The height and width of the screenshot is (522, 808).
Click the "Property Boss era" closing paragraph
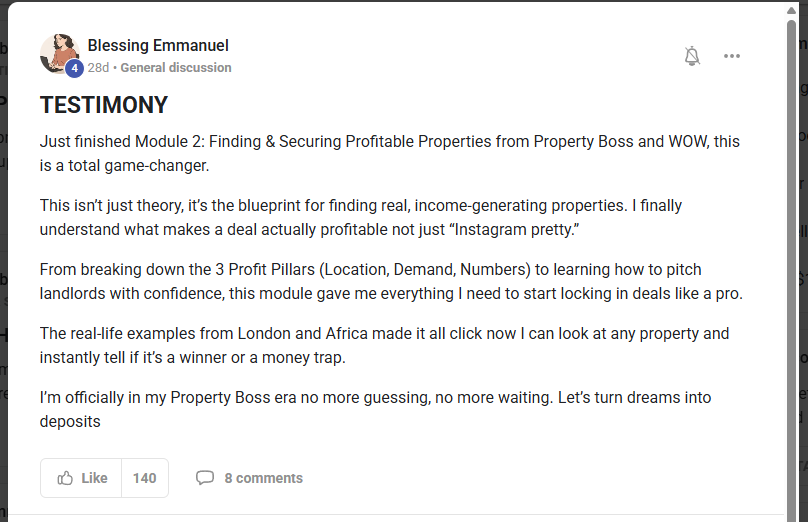coord(376,409)
